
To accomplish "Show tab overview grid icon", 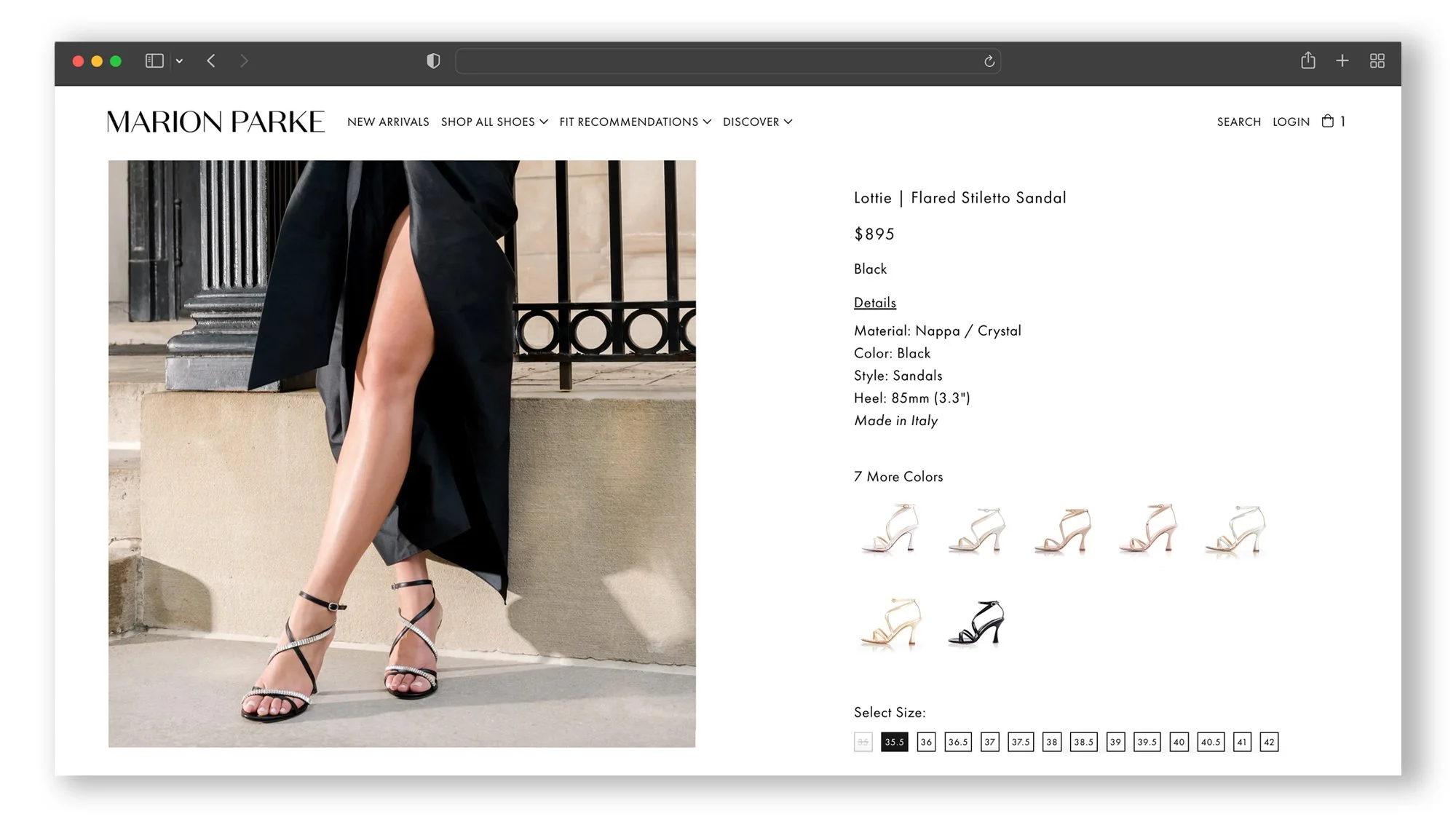I will coord(1377,61).
